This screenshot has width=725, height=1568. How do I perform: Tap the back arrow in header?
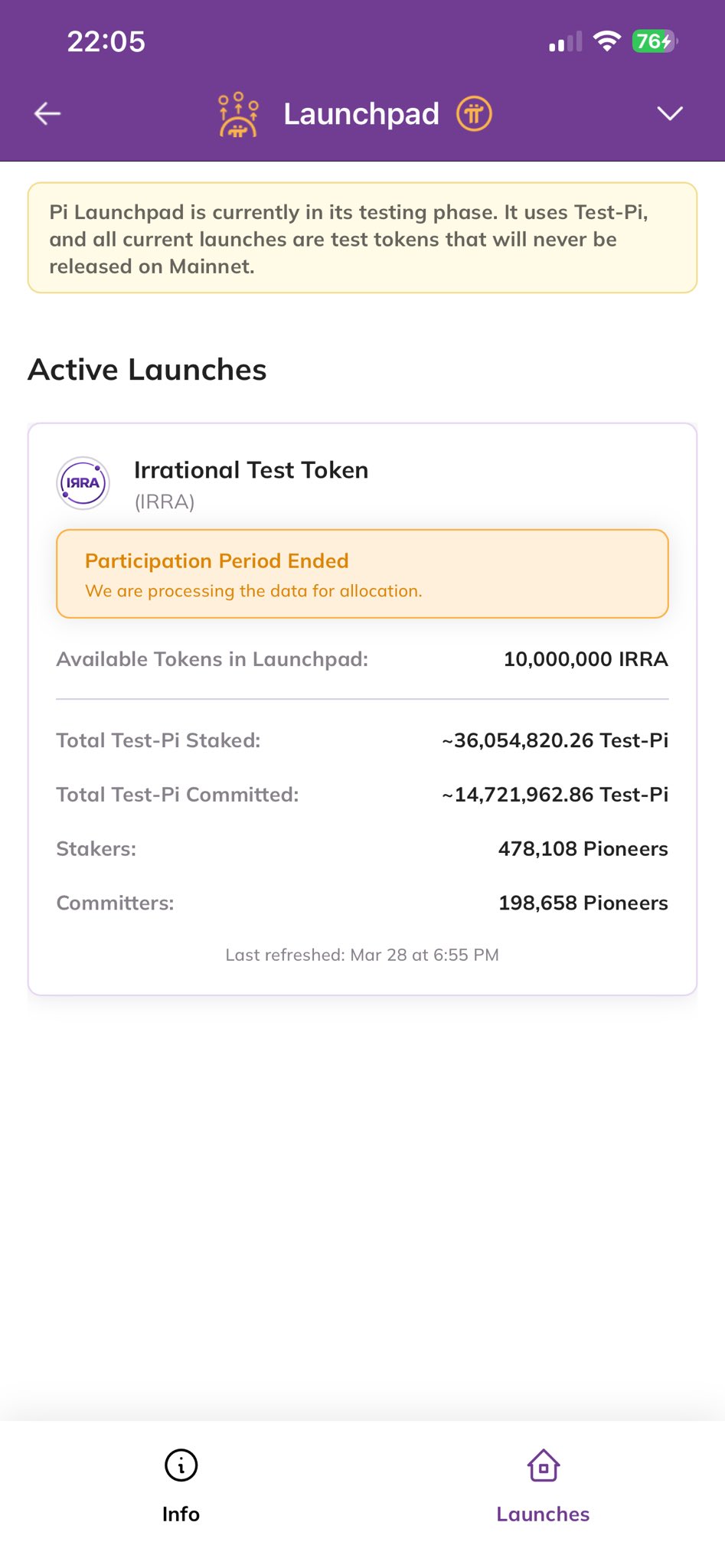point(47,114)
